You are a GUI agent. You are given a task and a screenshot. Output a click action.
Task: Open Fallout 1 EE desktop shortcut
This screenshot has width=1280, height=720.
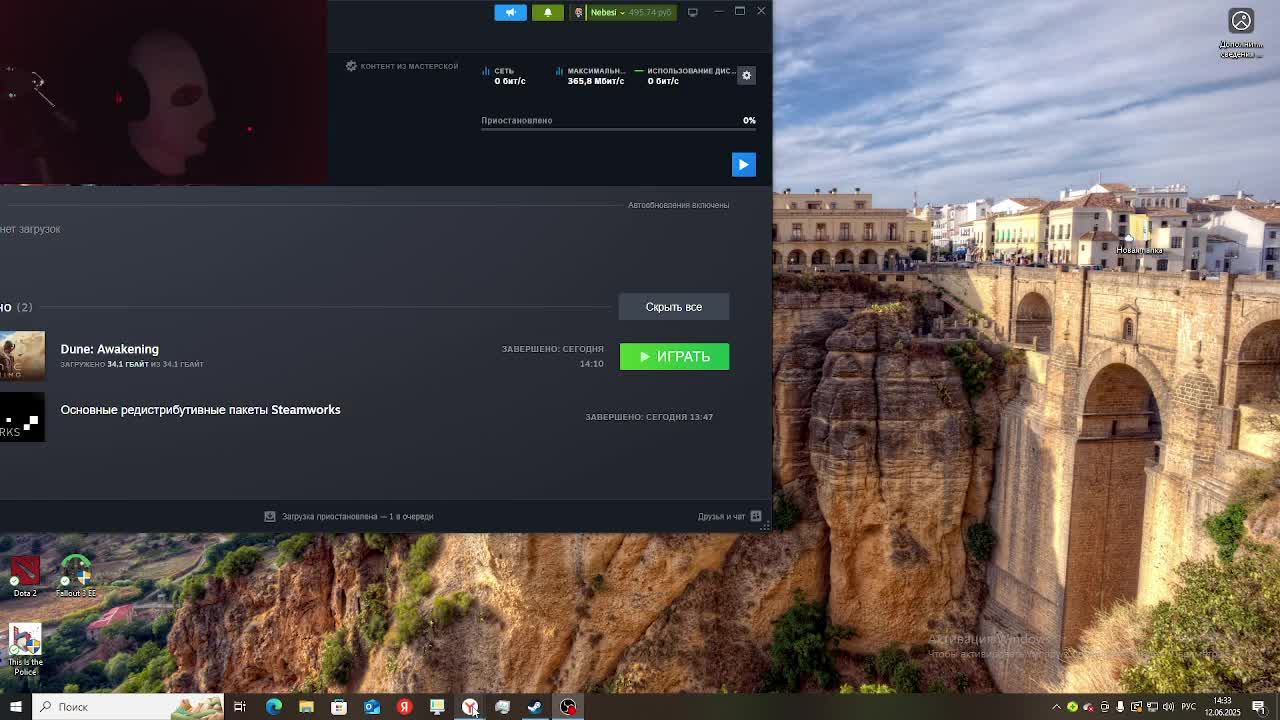point(76,577)
